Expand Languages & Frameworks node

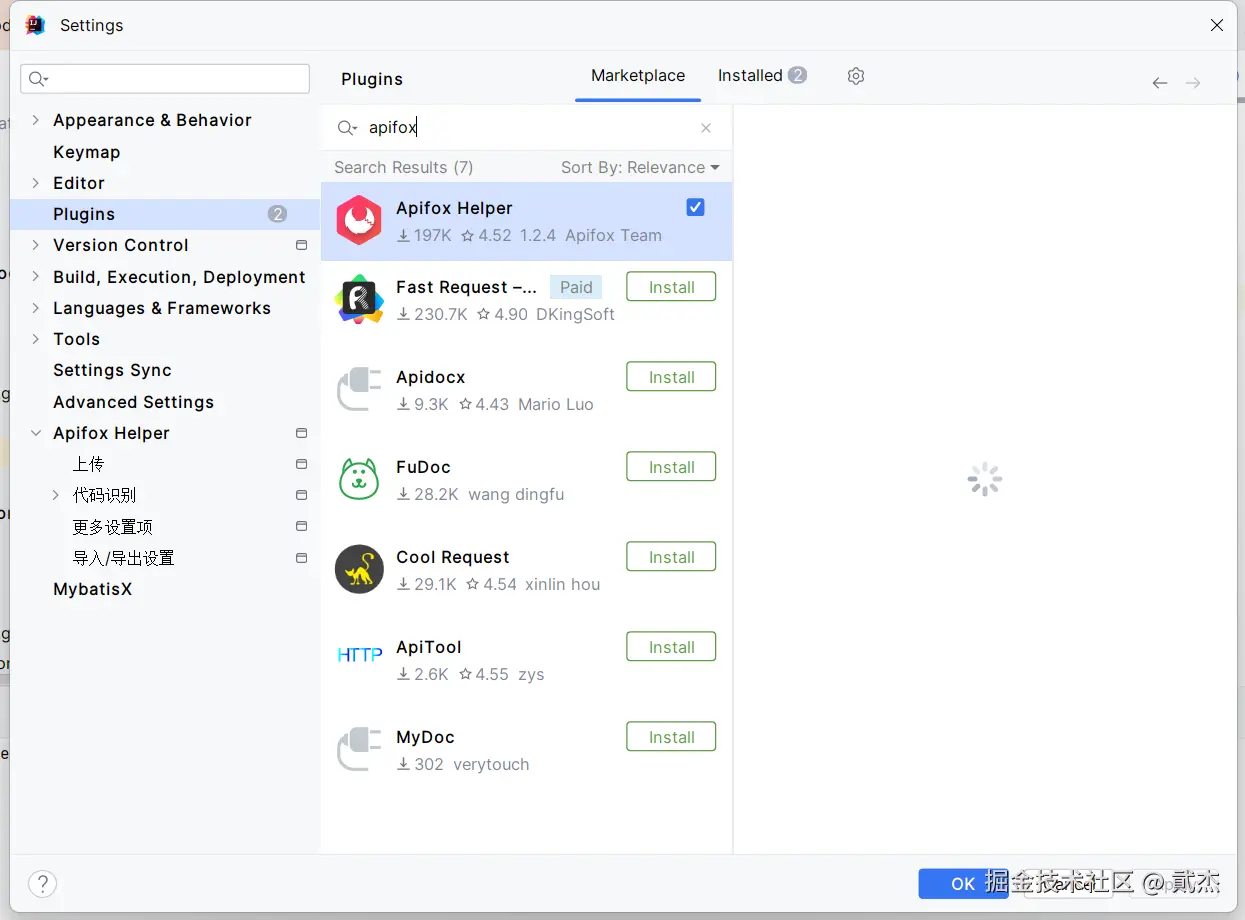coord(36,308)
